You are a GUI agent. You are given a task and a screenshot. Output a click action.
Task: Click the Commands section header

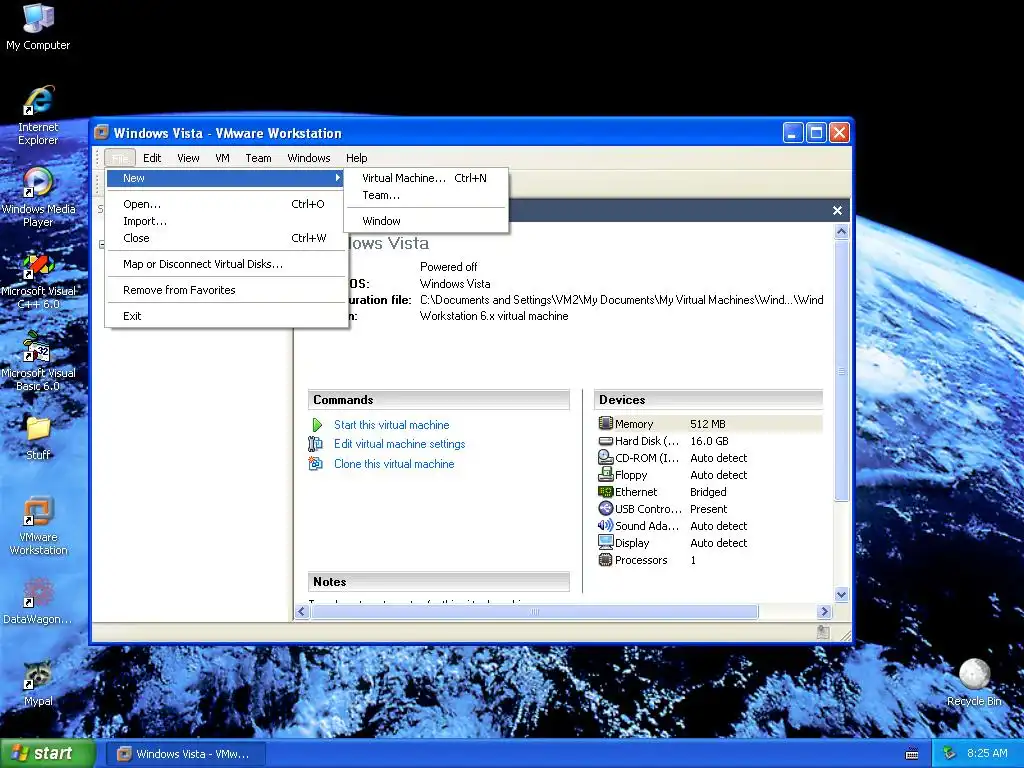[438, 400]
